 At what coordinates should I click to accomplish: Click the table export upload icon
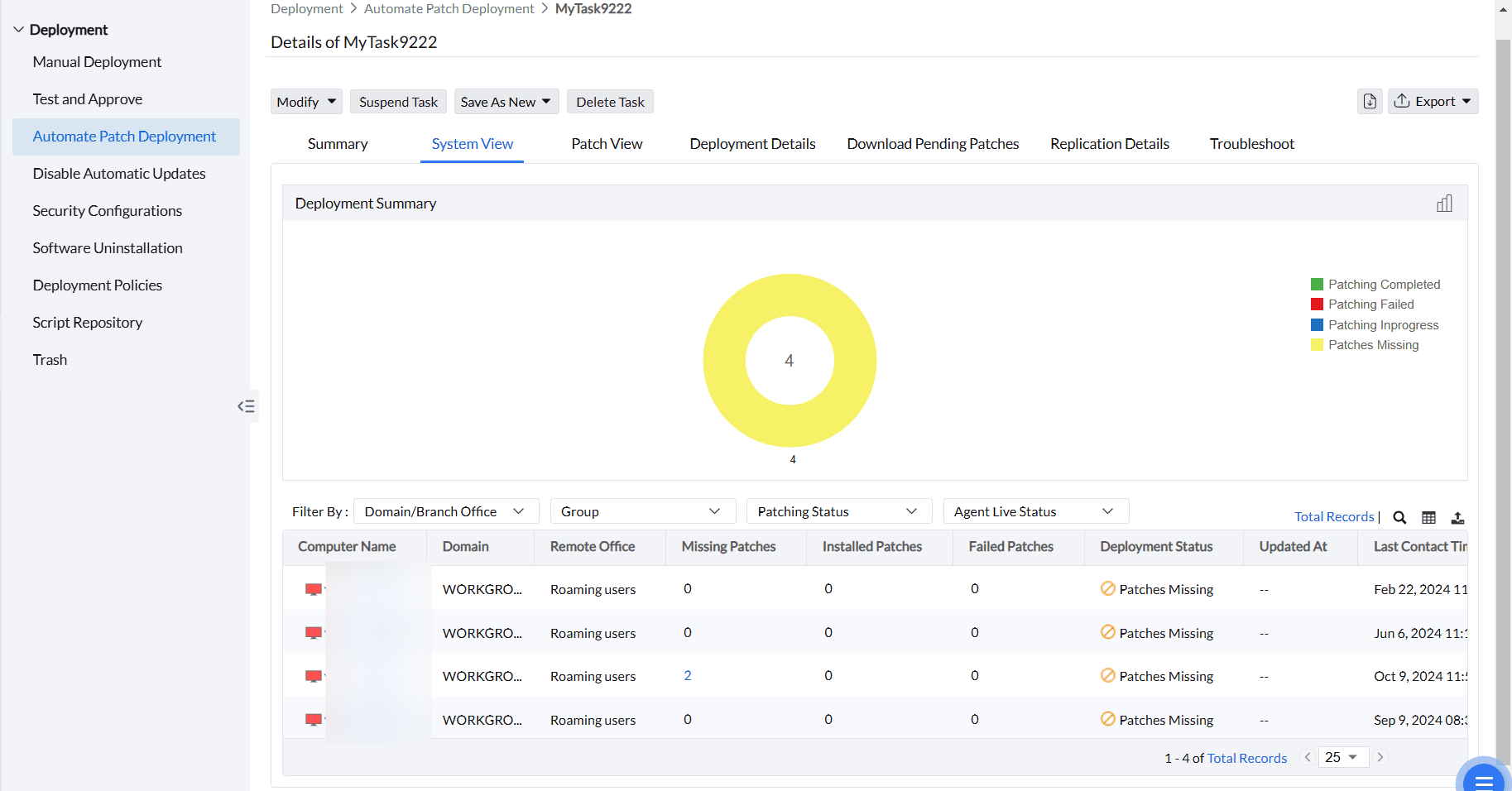tap(1457, 517)
